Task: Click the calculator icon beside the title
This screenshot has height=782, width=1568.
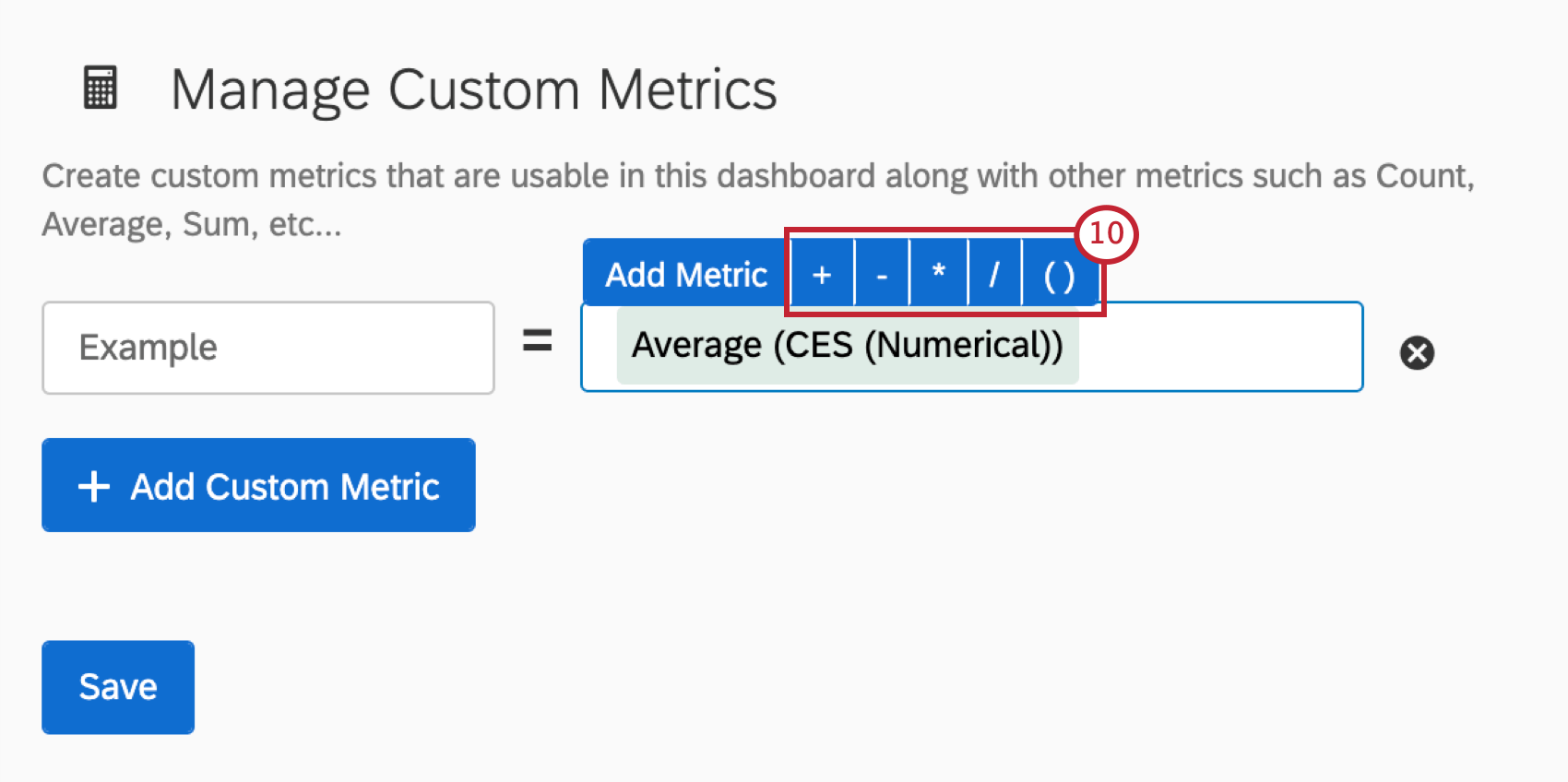Action: point(101,89)
